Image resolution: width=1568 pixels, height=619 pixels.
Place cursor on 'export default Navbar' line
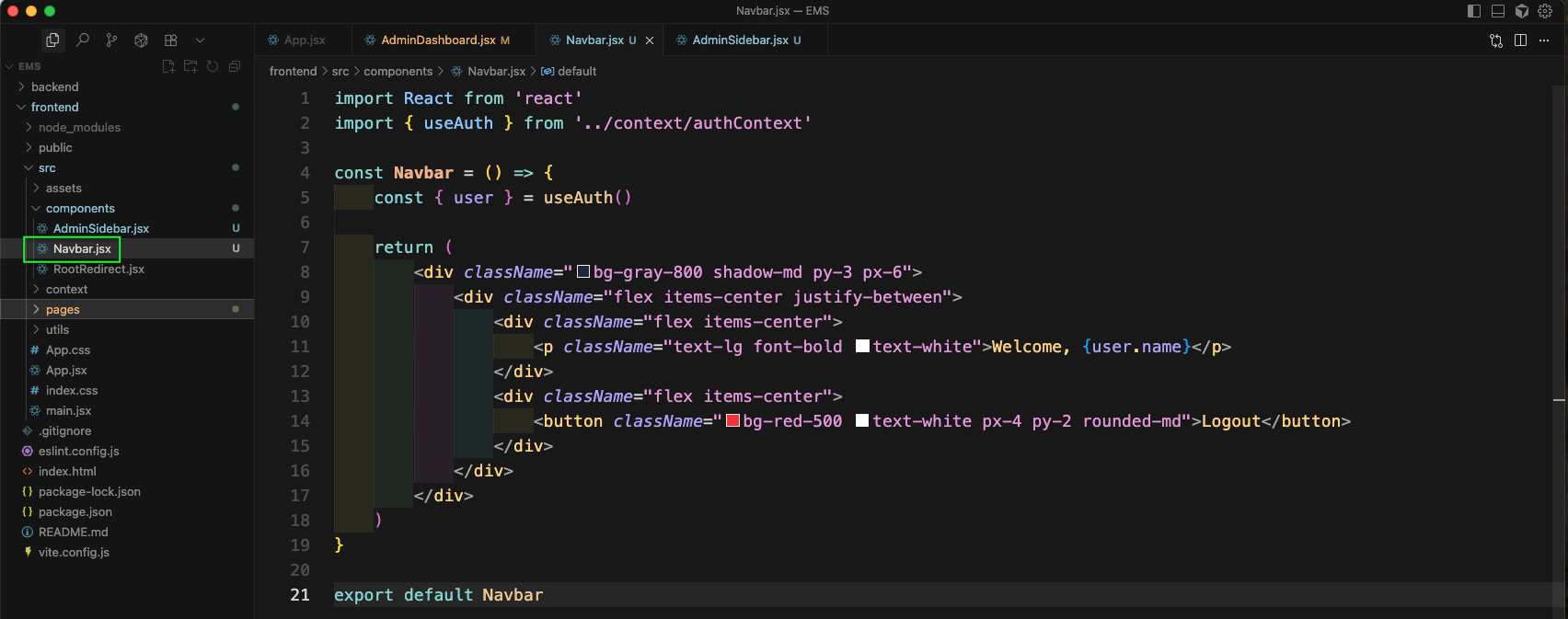pos(439,595)
